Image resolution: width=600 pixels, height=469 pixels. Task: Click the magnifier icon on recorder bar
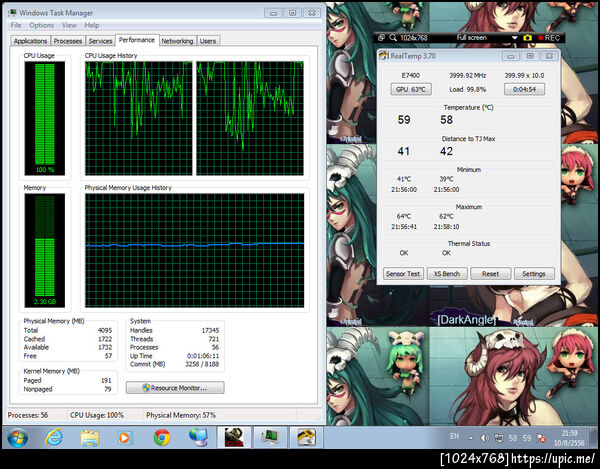(x=393, y=37)
